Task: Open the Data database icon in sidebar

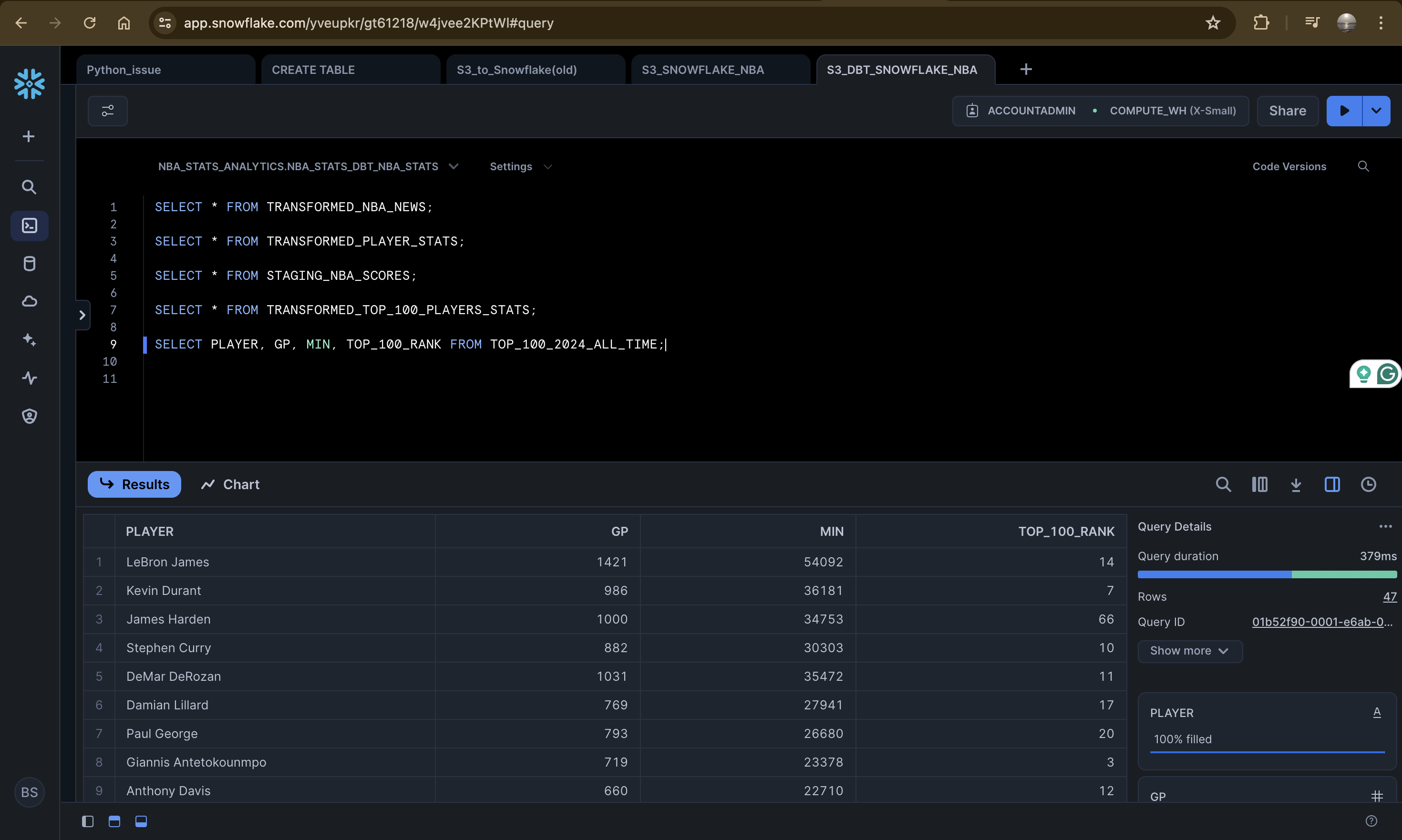Action: (x=30, y=264)
